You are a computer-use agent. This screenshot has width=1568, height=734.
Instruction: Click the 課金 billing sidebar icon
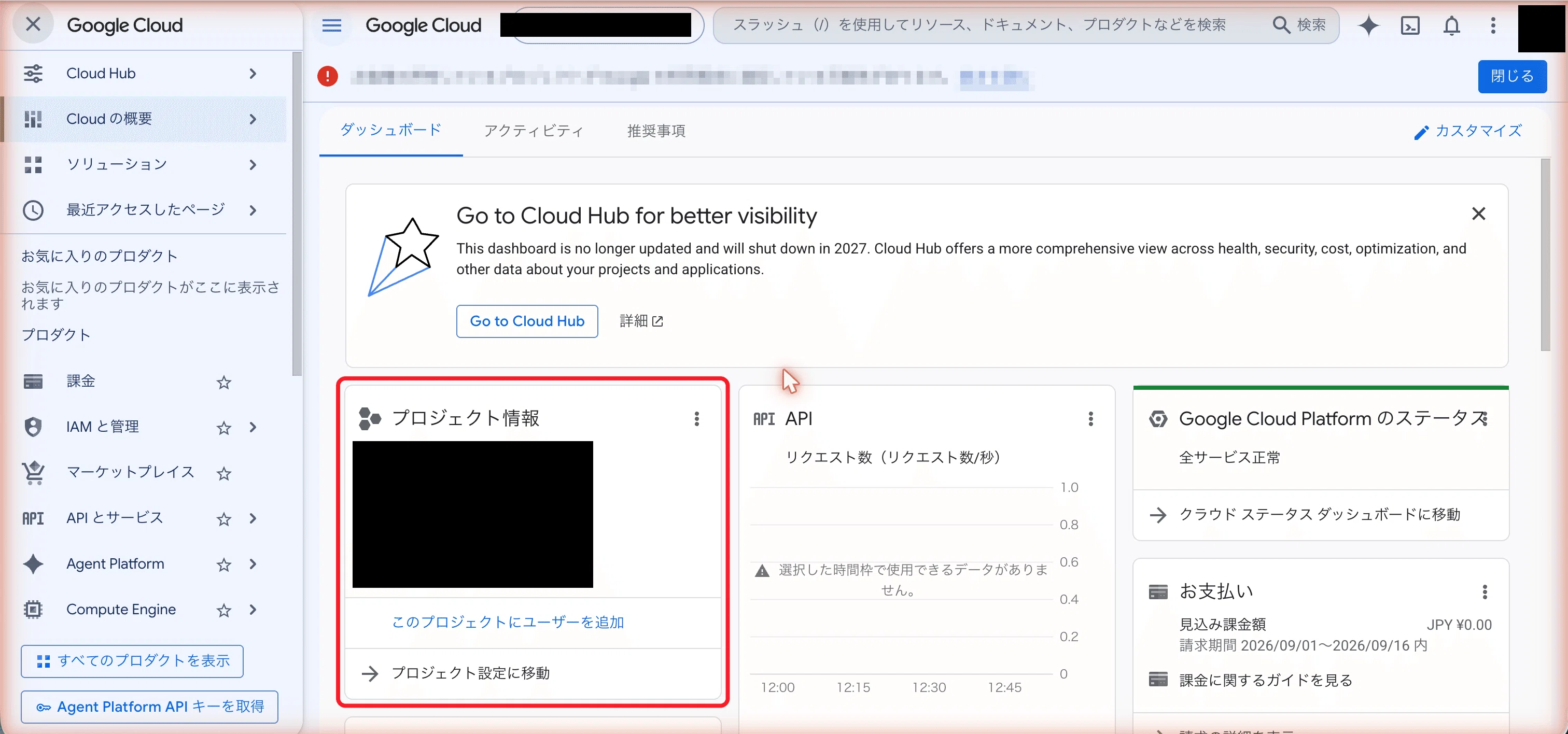pyautogui.click(x=33, y=382)
